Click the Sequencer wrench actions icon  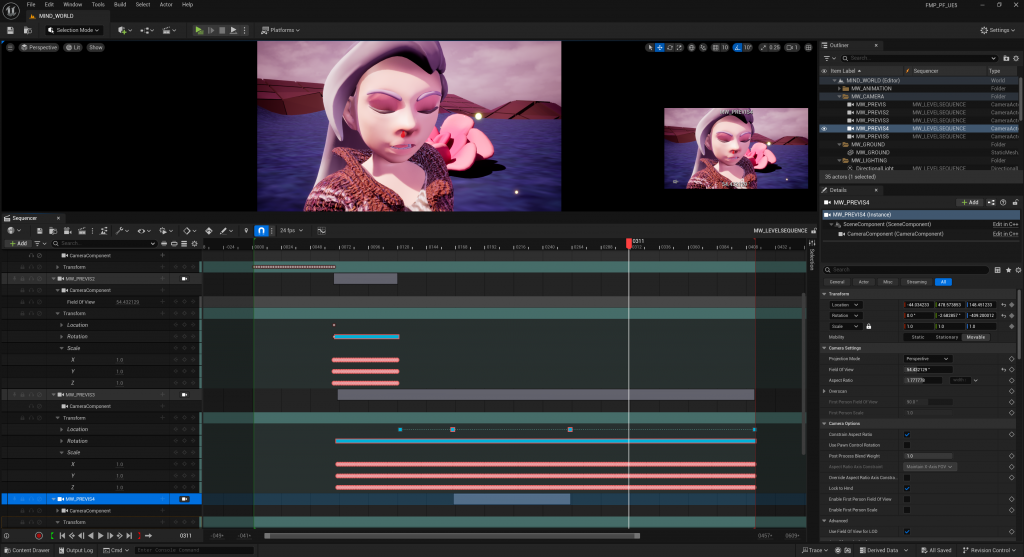coord(119,230)
